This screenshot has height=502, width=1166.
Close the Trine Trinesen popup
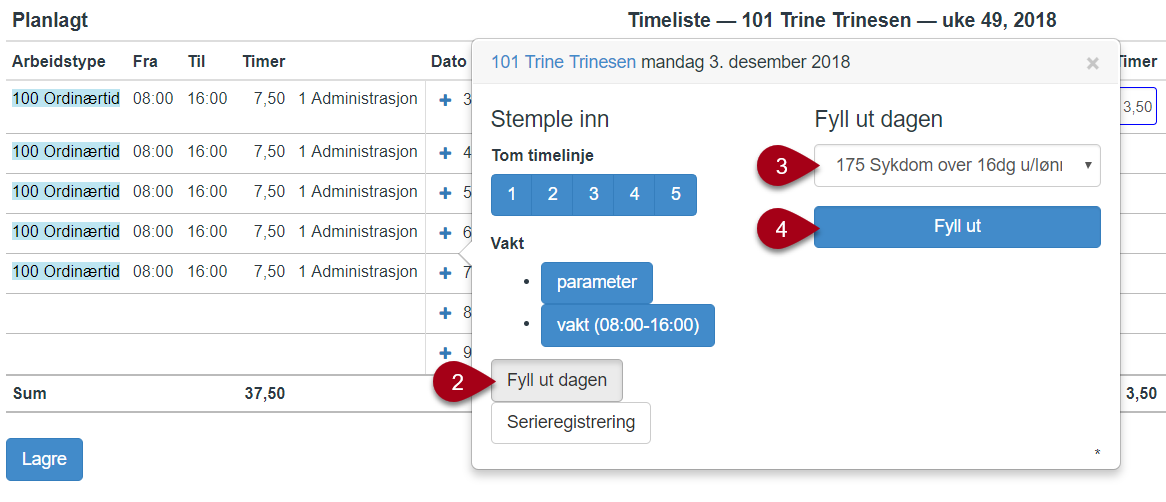coord(1092,63)
